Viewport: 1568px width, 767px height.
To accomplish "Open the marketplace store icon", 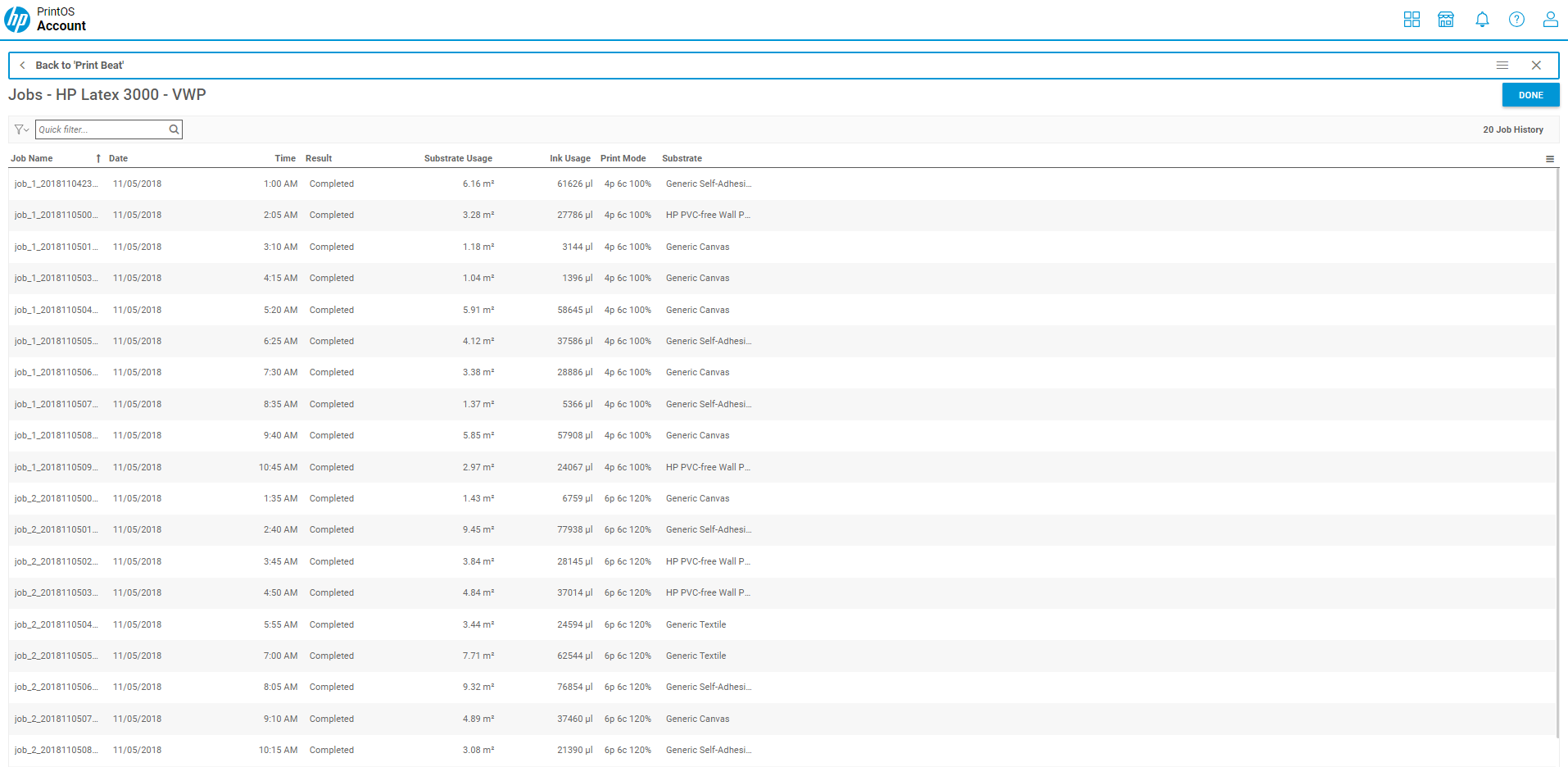I will (1446, 20).
